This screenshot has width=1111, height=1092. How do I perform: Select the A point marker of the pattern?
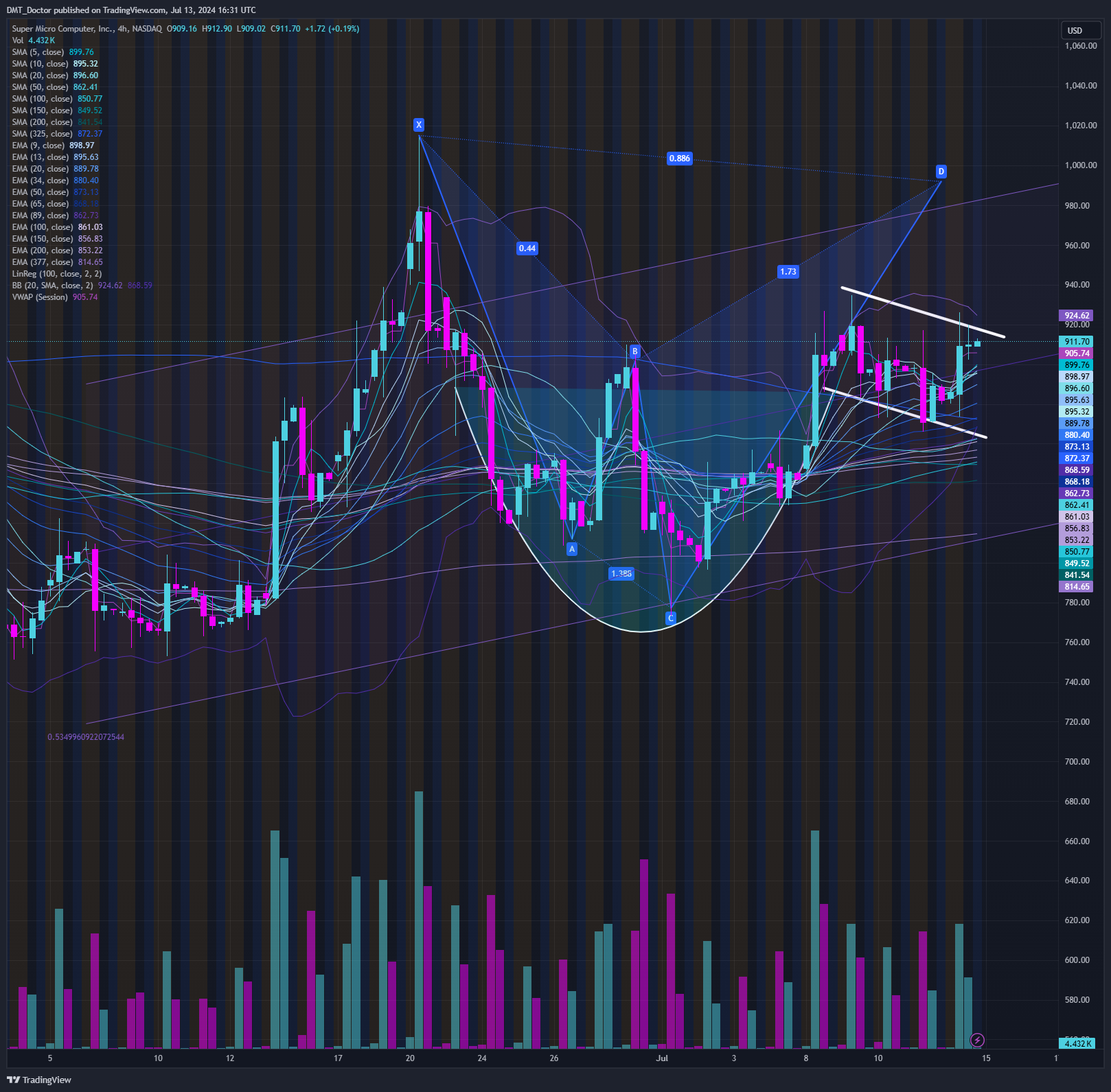[572, 549]
